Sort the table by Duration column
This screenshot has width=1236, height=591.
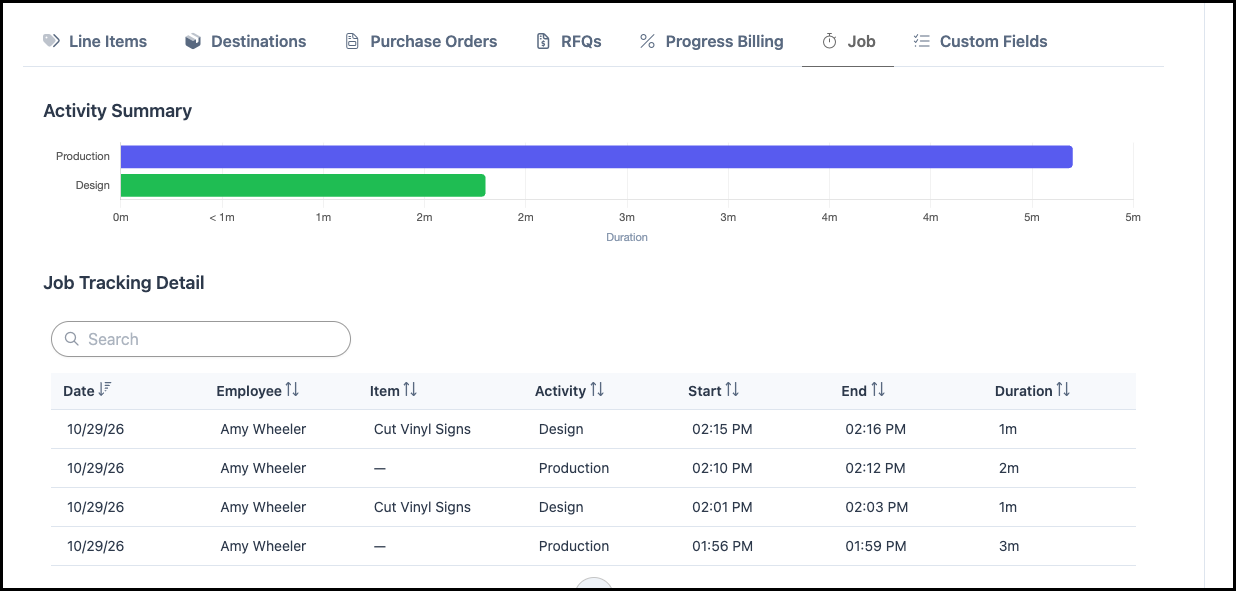coord(1032,391)
